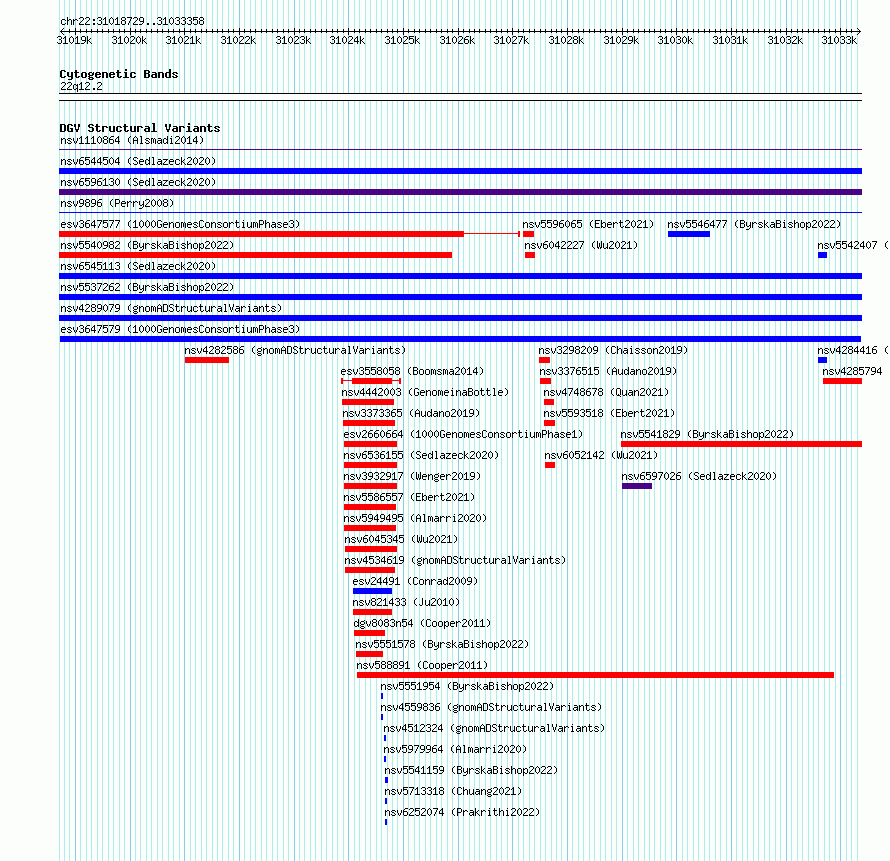Select nsv5586557 (Ebert2021) label

point(409,497)
